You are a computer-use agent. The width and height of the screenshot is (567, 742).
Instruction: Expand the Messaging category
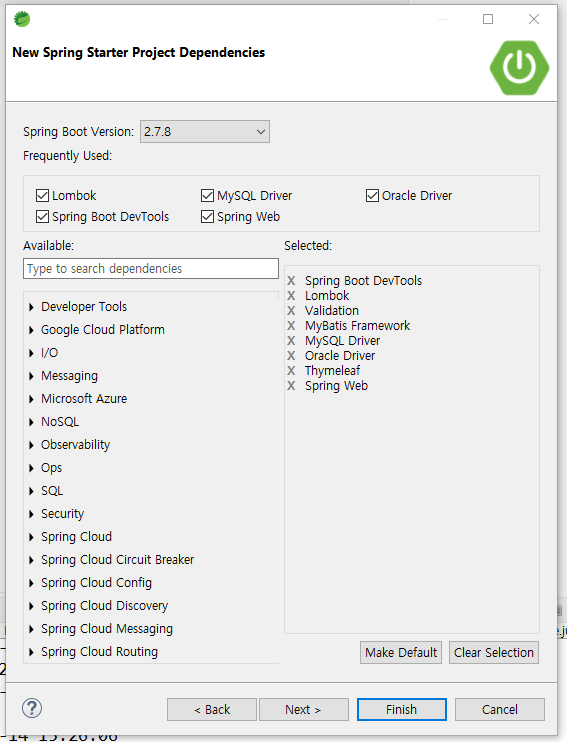31,376
